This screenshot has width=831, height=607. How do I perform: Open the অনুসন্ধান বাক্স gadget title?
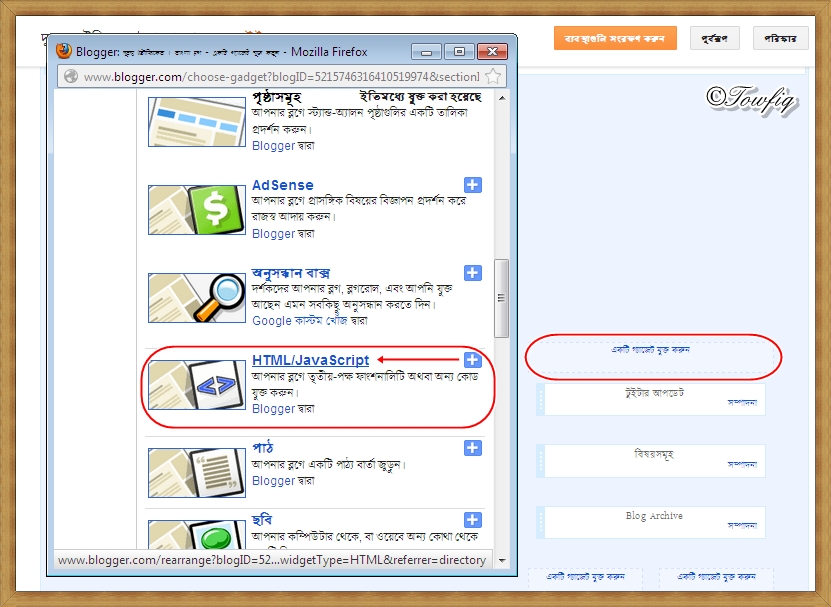[291, 273]
